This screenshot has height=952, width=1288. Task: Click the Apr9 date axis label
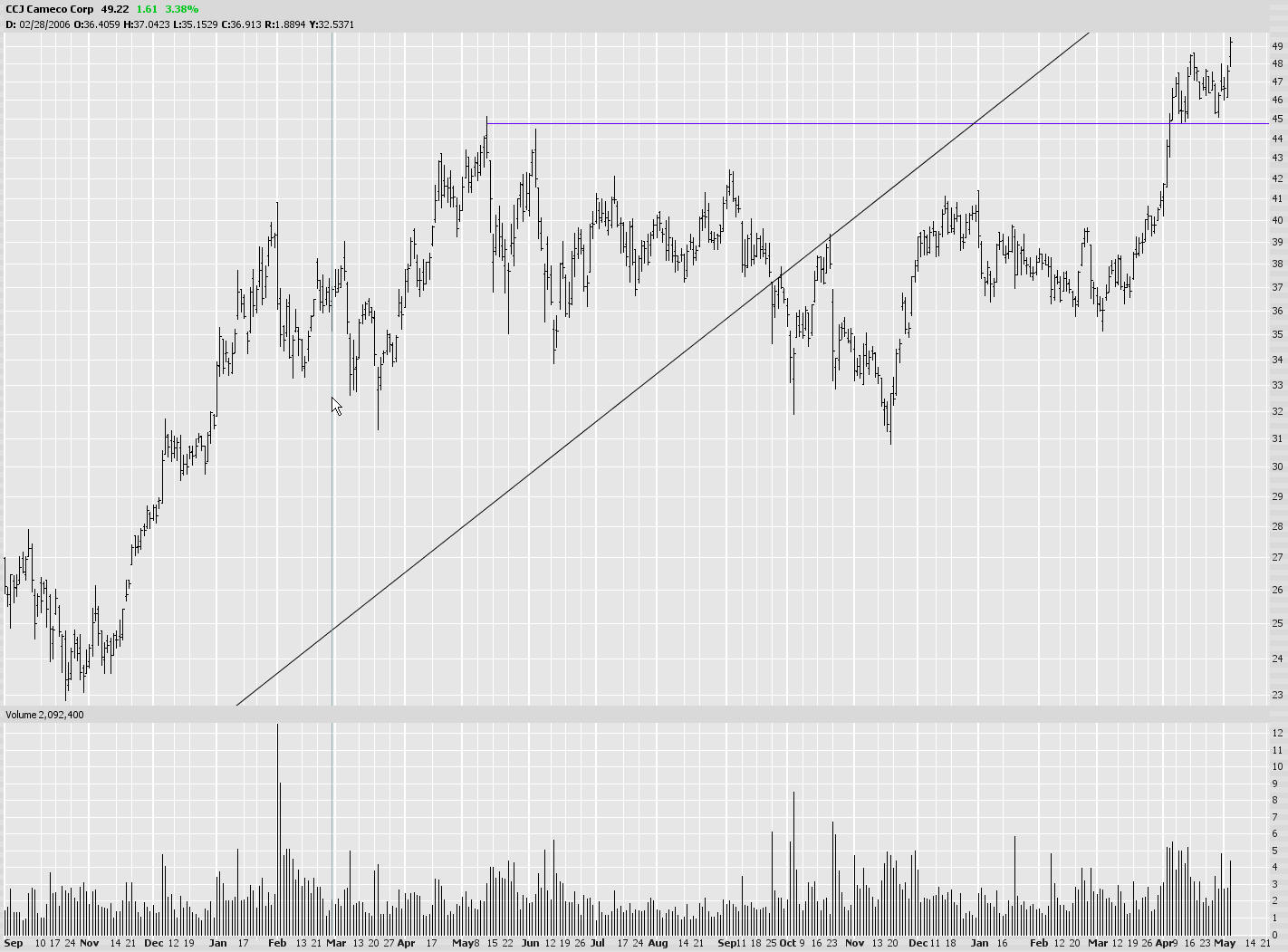coord(1167,943)
